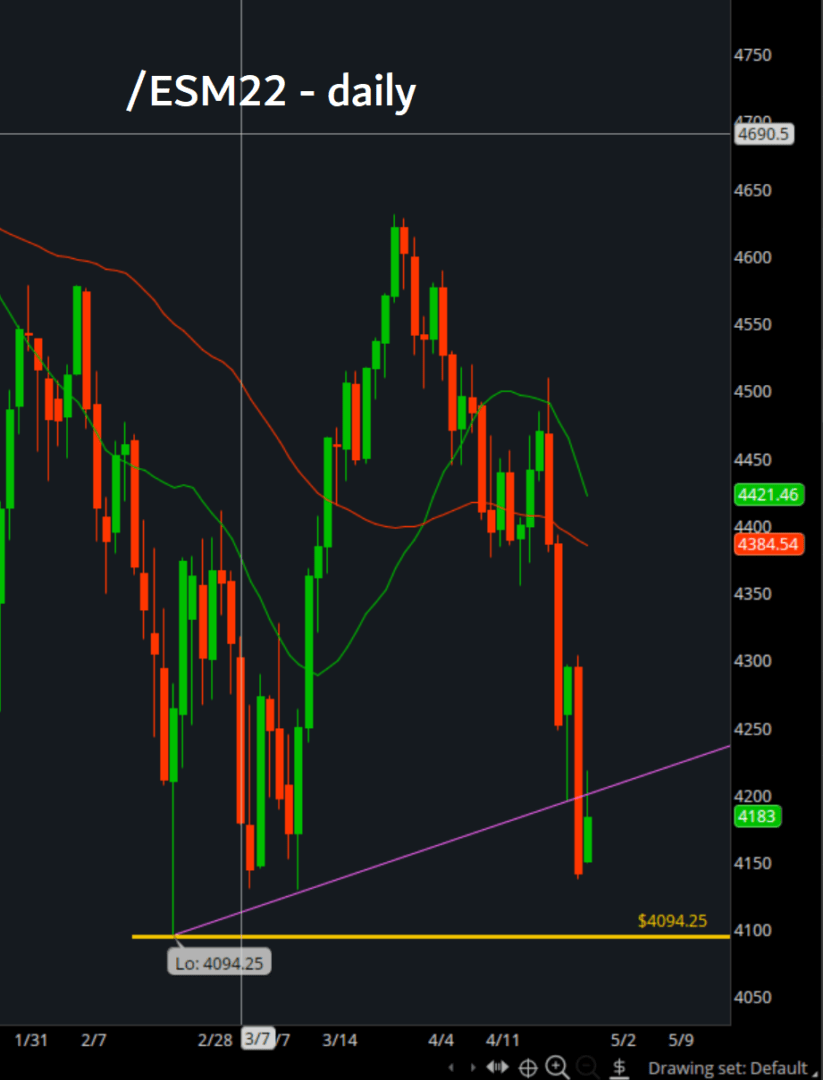Click the dollar sign price icon
This screenshot has height=1080, width=823.
pos(619,1067)
